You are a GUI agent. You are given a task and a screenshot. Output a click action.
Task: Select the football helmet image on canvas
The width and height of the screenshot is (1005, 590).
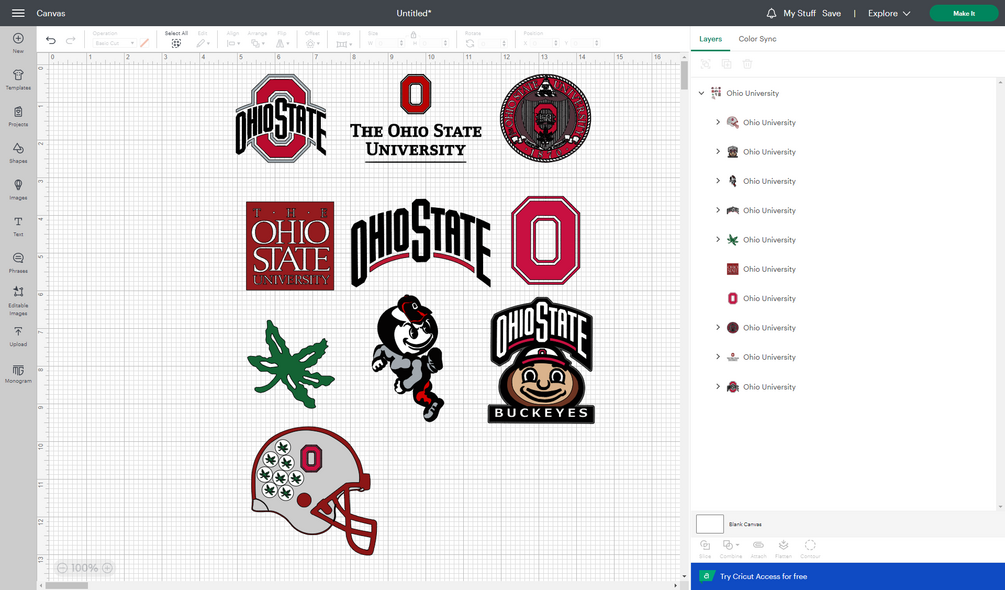pos(314,490)
